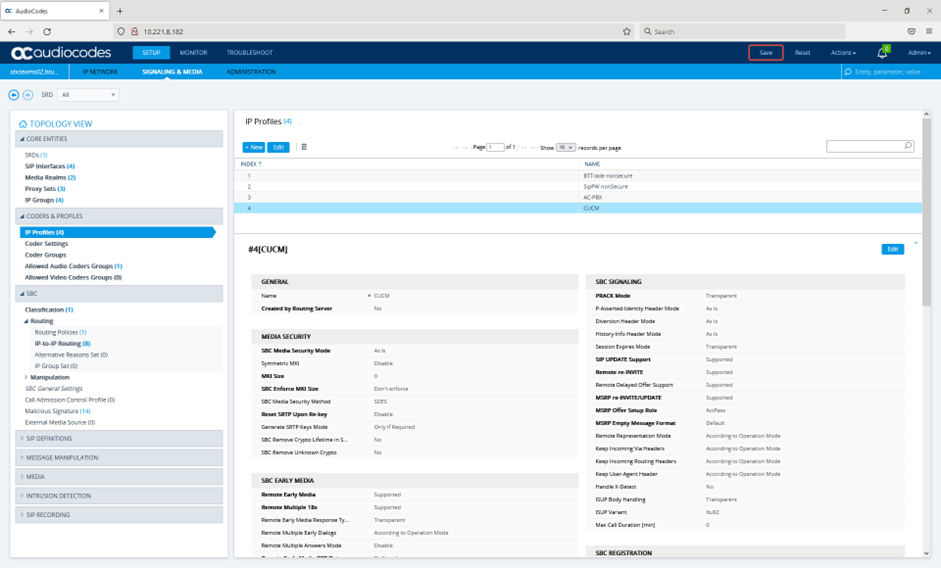Click the New button to add a profile
941x568 pixels.
tap(254, 147)
